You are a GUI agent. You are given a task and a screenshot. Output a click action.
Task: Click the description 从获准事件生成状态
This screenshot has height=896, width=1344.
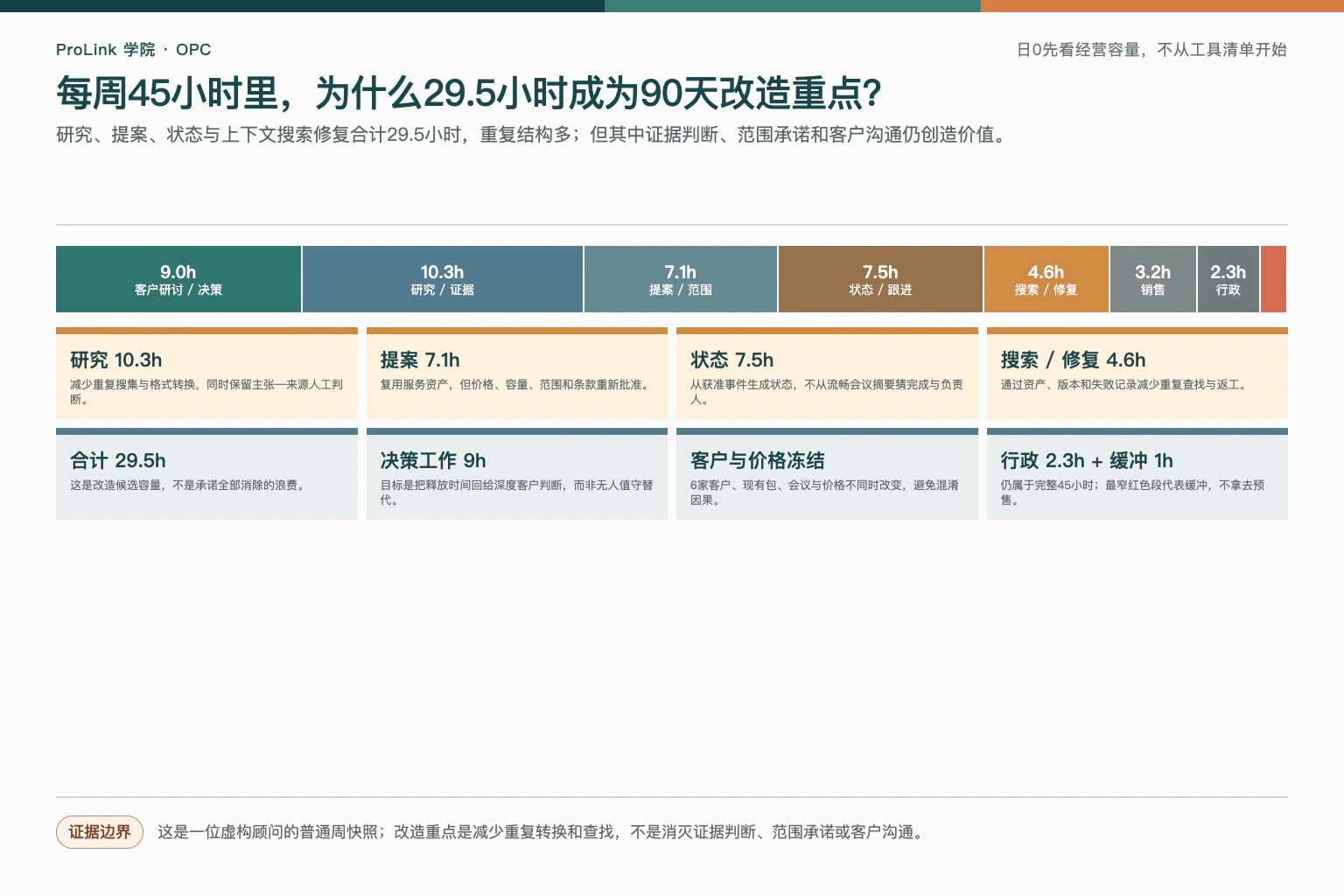[827, 392]
